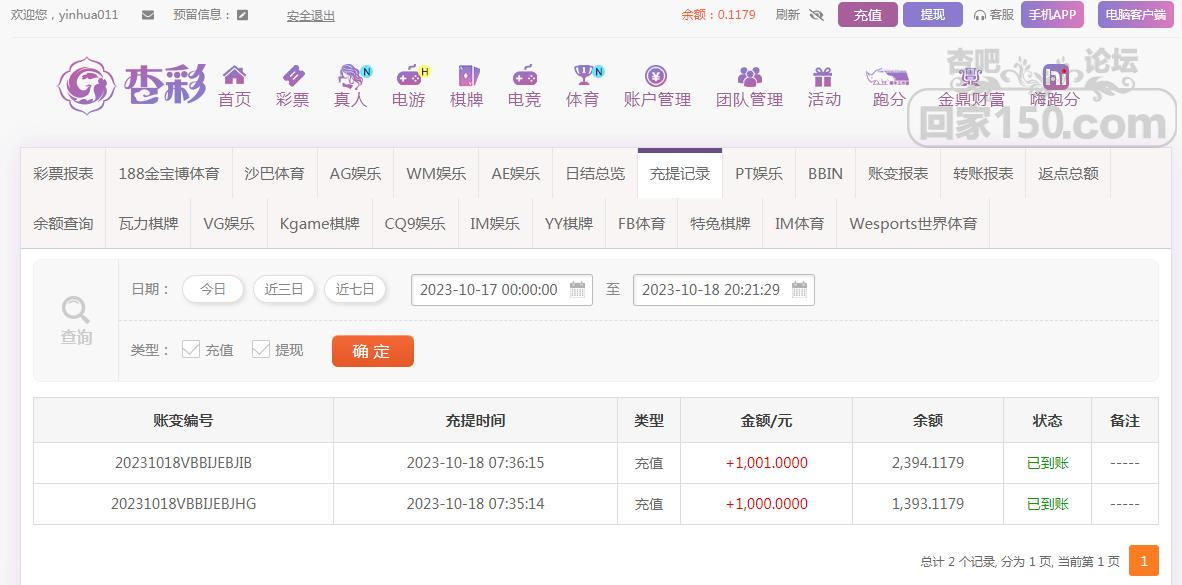Switch to 余额查询 tab
This screenshot has width=1182, height=585.
tap(63, 224)
